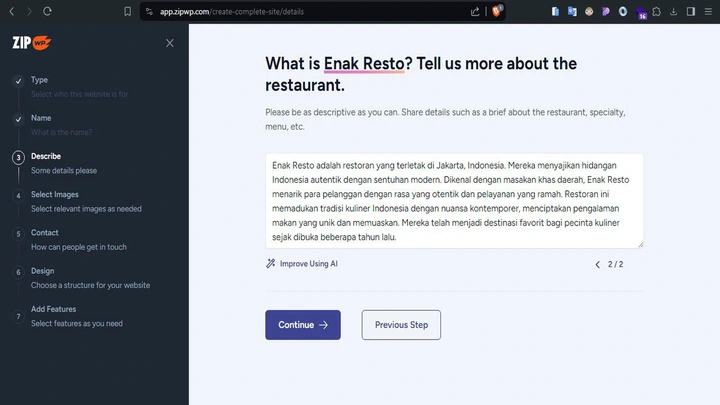Open the Select Images step
This screenshot has width=720, height=405.
tap(55, 194)
